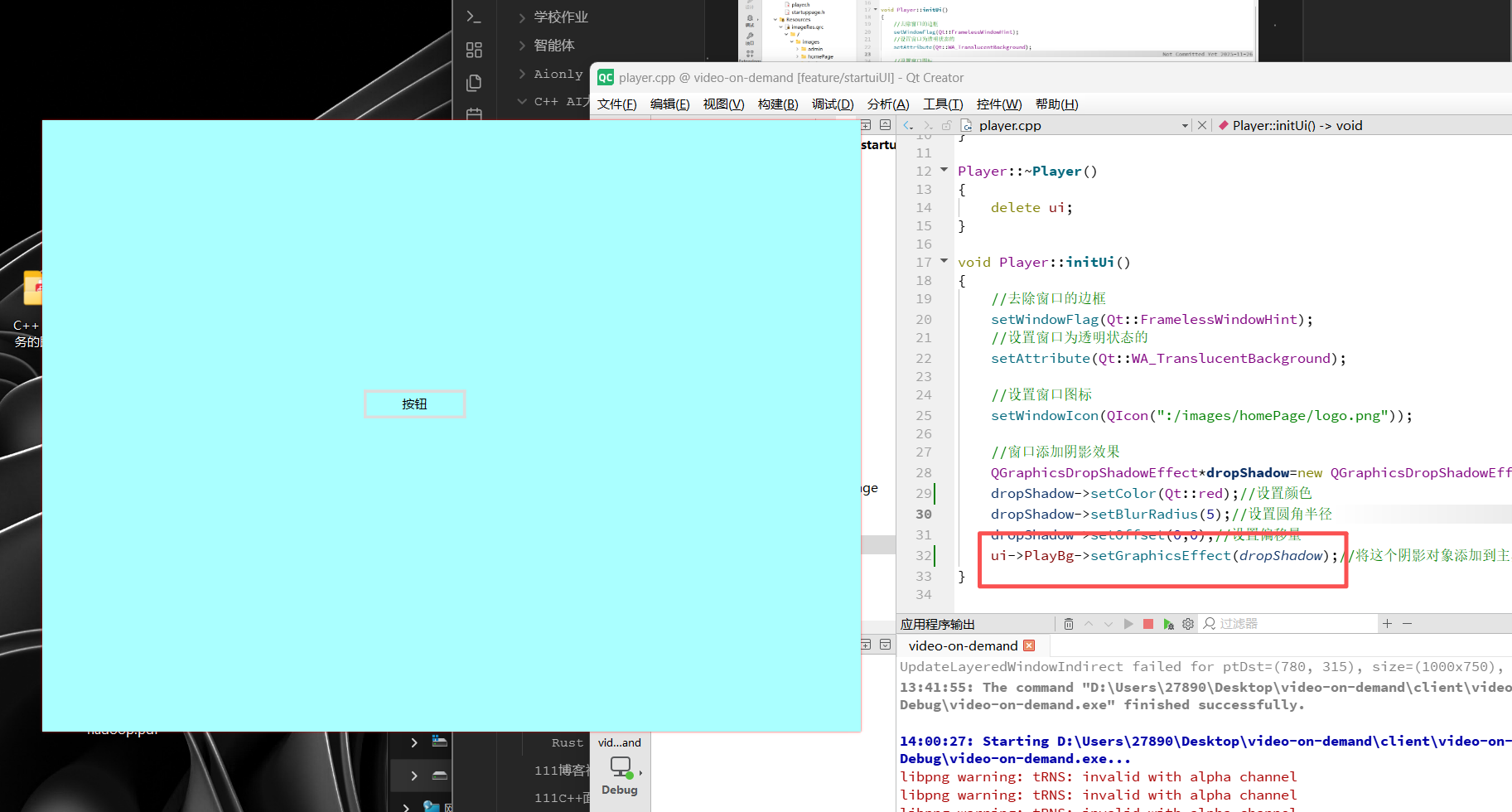
Task: Open the terminal icon in dark sidebar
Action: click(x=474, y=17)
